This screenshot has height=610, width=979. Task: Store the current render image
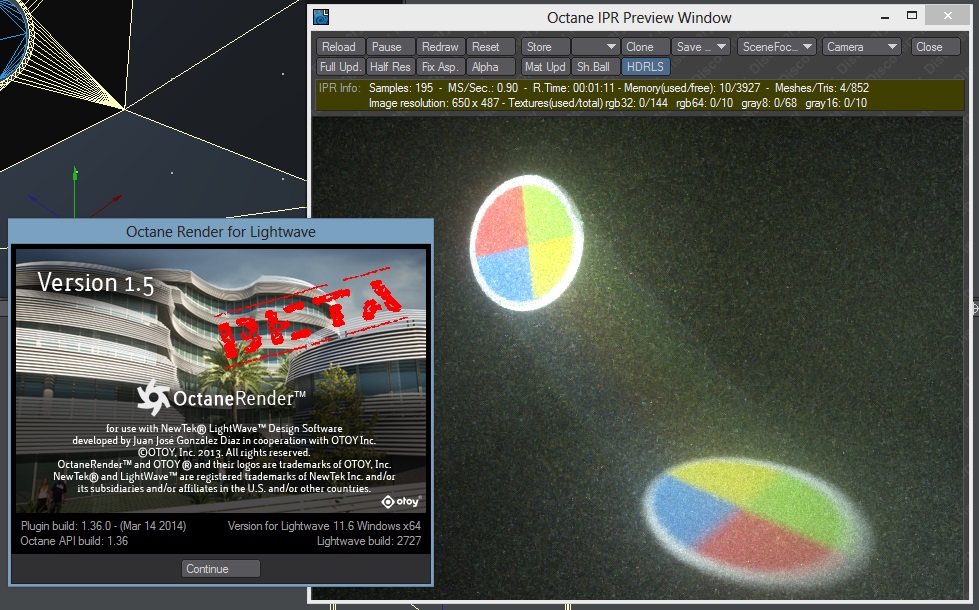coord(545,47)
